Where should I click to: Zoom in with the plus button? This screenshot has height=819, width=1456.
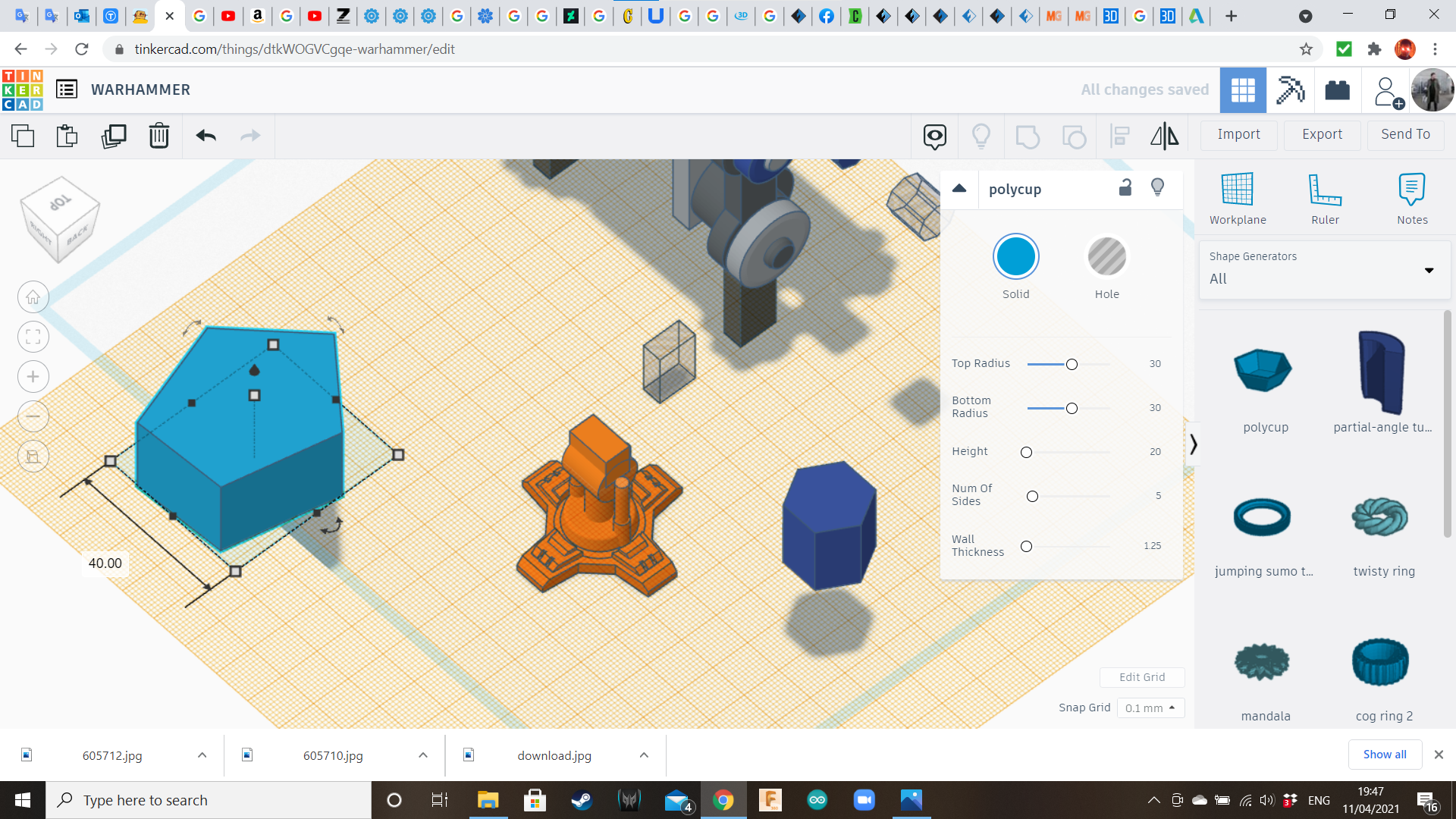pos(33,377)
